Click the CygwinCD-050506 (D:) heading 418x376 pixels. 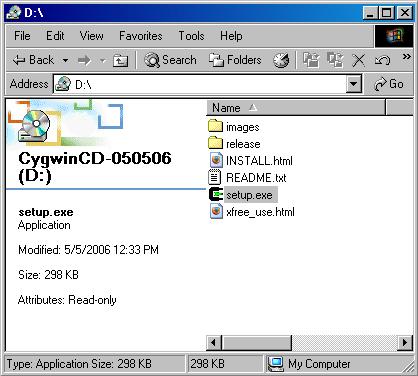coord(95,167)
